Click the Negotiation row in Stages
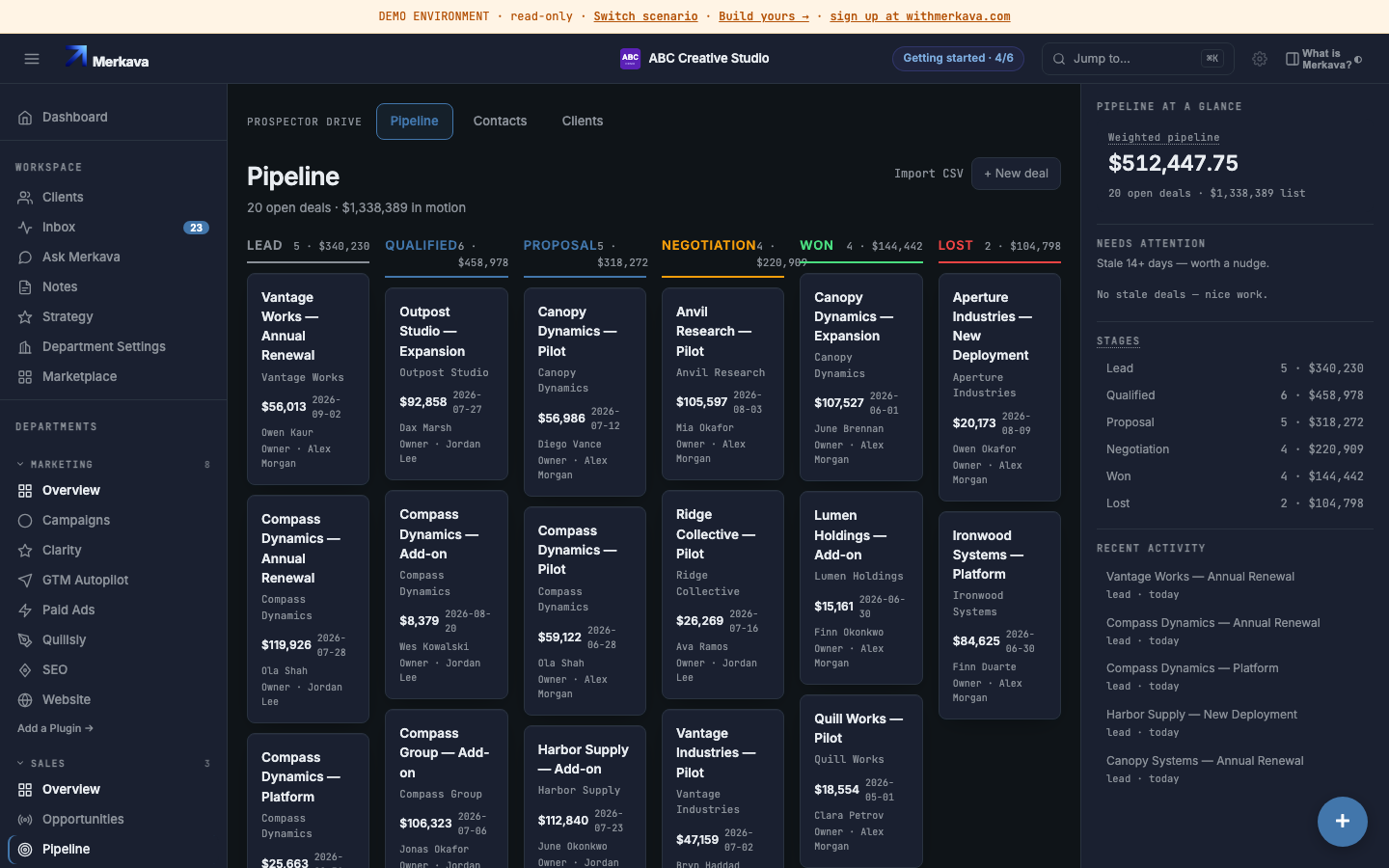The height and width of the screenshot is (868, 1389). (x=1235, y=449)
